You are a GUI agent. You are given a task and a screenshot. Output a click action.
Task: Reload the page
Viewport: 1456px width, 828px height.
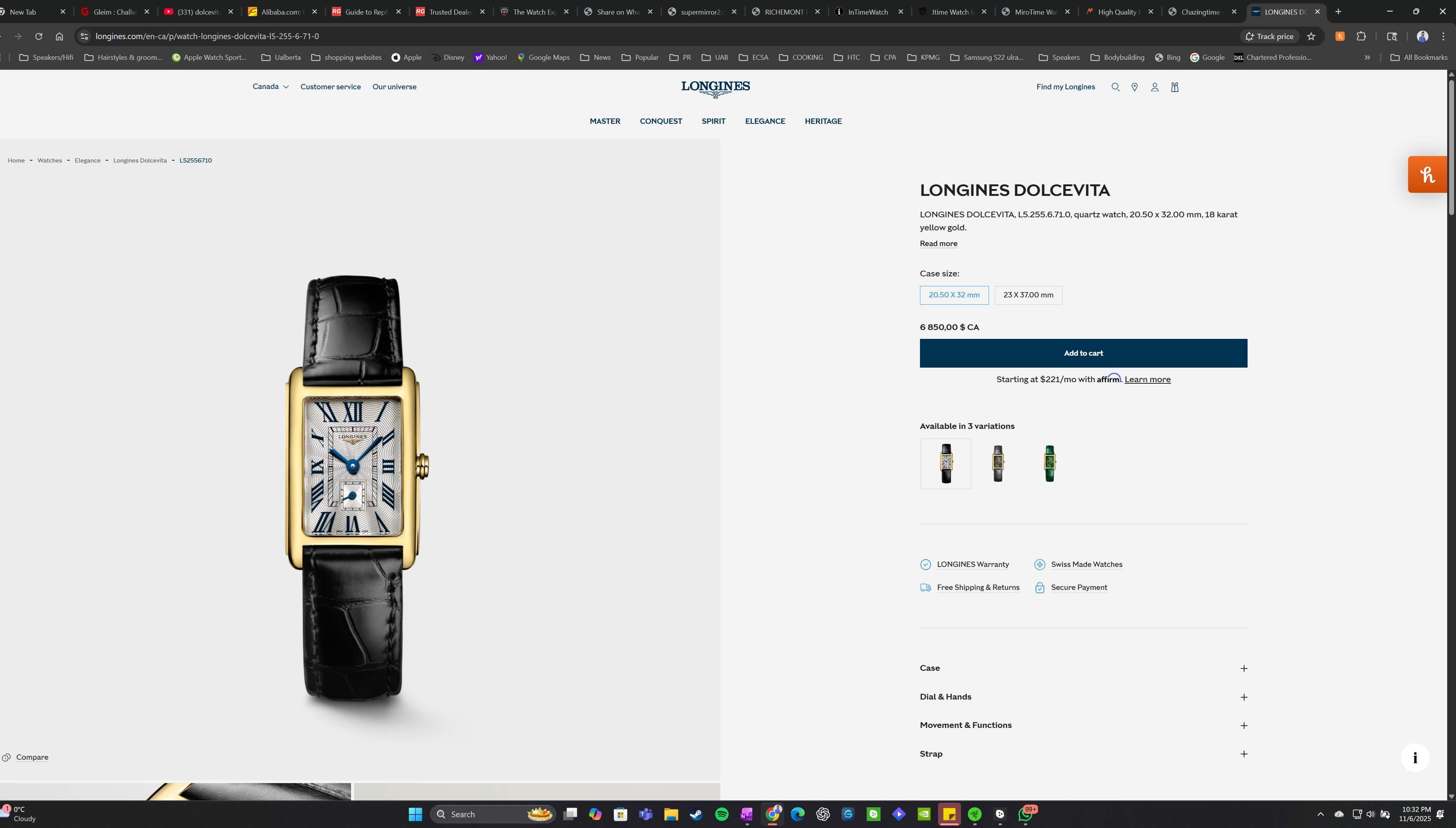click(39, 36)
